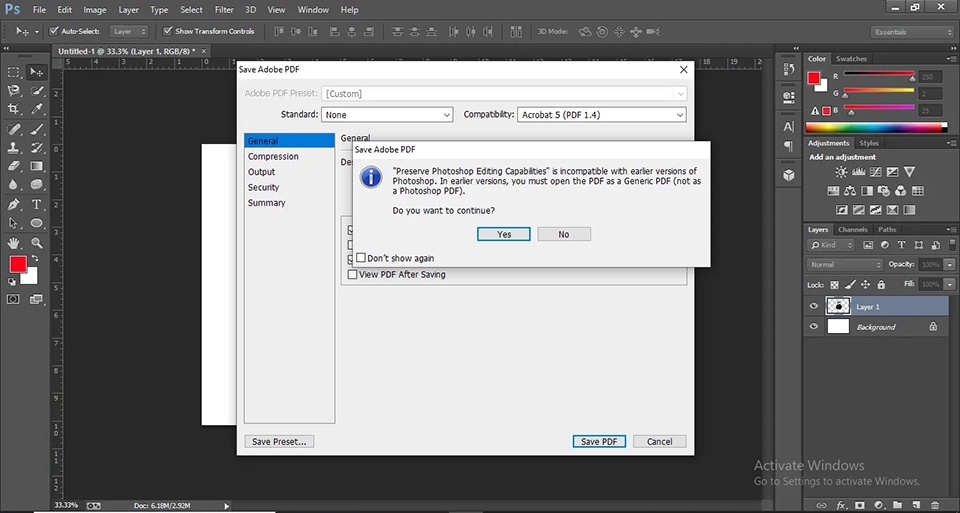Open the Opacity slider dropdown arrow
The image size is (960, 513).
click(x=950, y=264)
